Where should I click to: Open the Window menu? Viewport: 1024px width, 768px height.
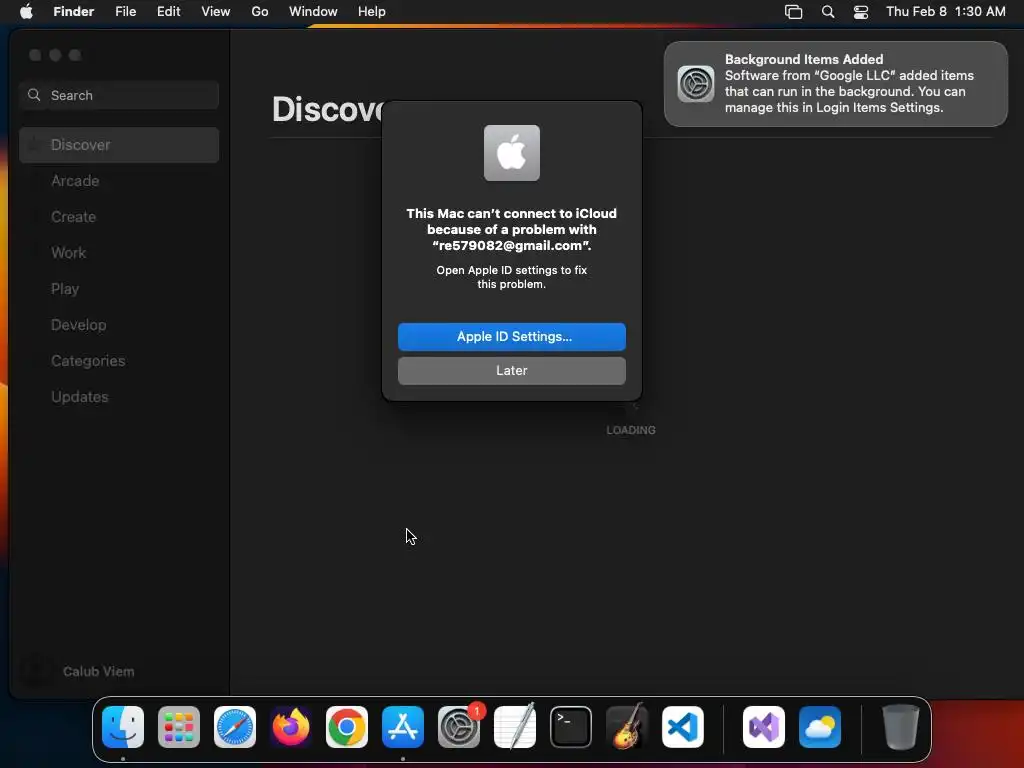click(x=313, y=12)
